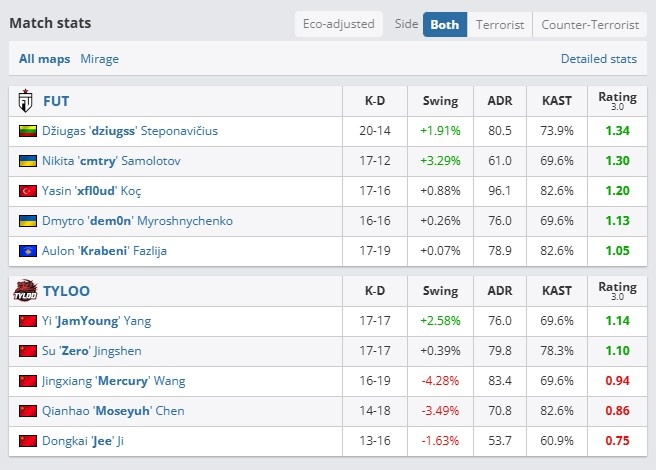Switch to the Mirage map tab
Screen dimensions: 656x470
coord(100,59)
